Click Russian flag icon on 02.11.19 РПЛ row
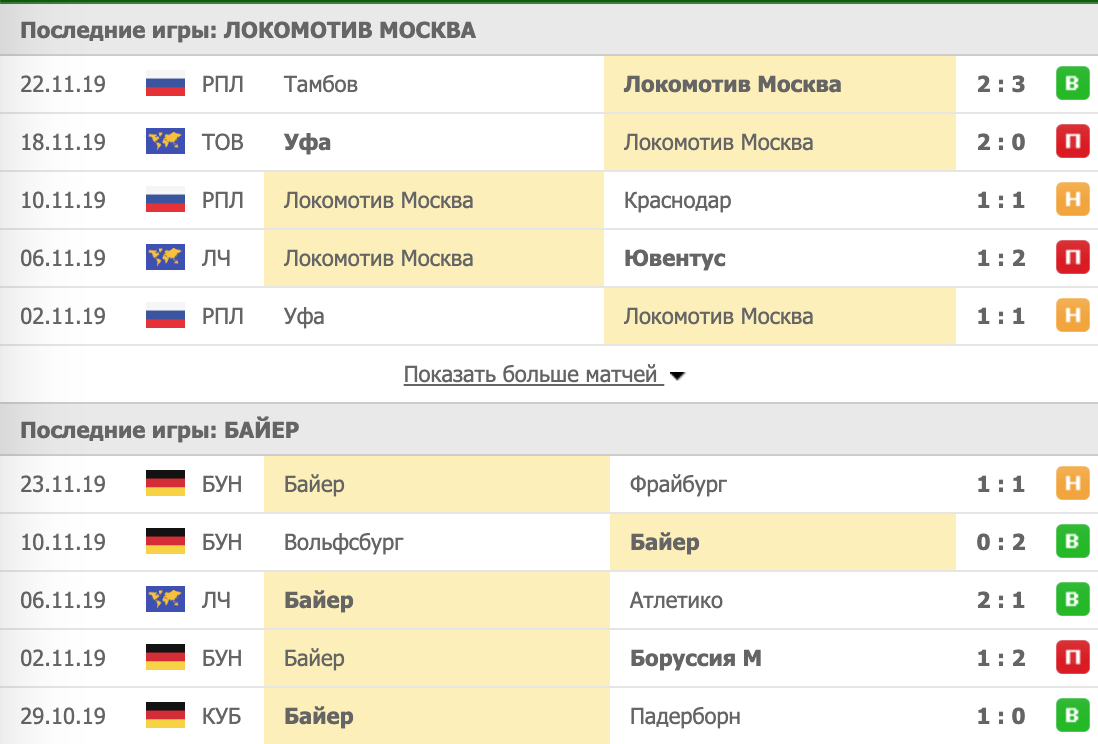The width and height of the screenshot is (1098, 744). (165, 316)
